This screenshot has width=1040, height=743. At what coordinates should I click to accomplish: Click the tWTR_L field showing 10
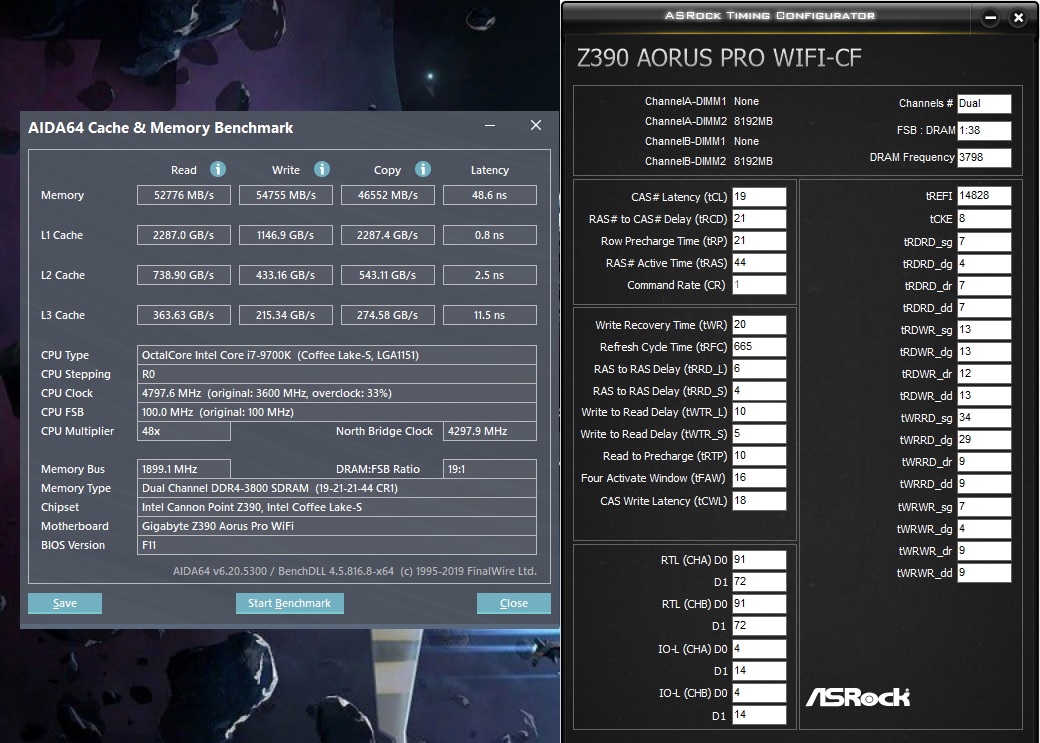pos(759,412)
